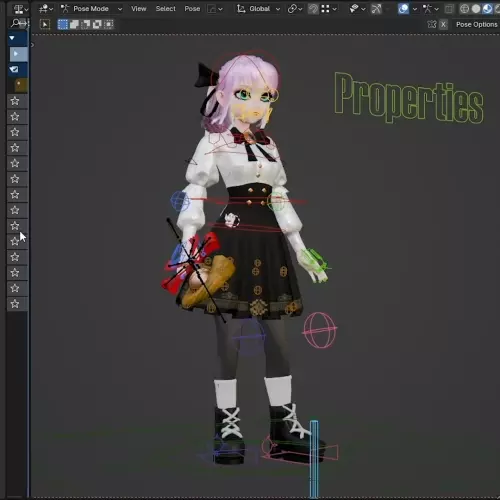
Task: Choose the intersect selection mode
Action: coord(109,24)
